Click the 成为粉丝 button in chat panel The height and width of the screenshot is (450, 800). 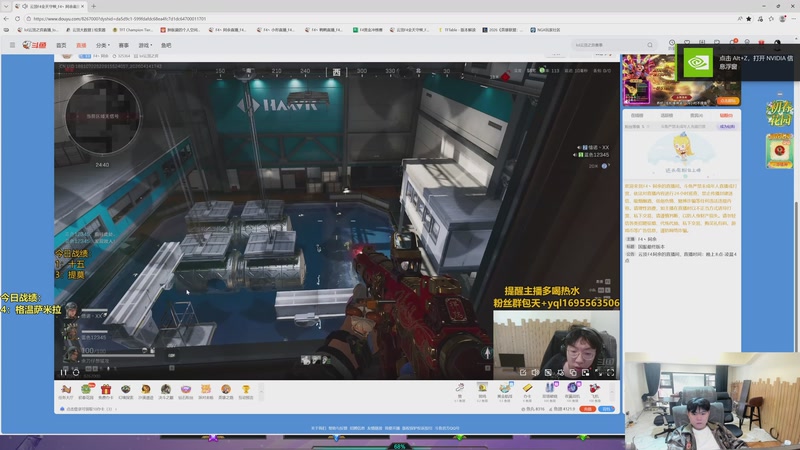pos(727,126)
